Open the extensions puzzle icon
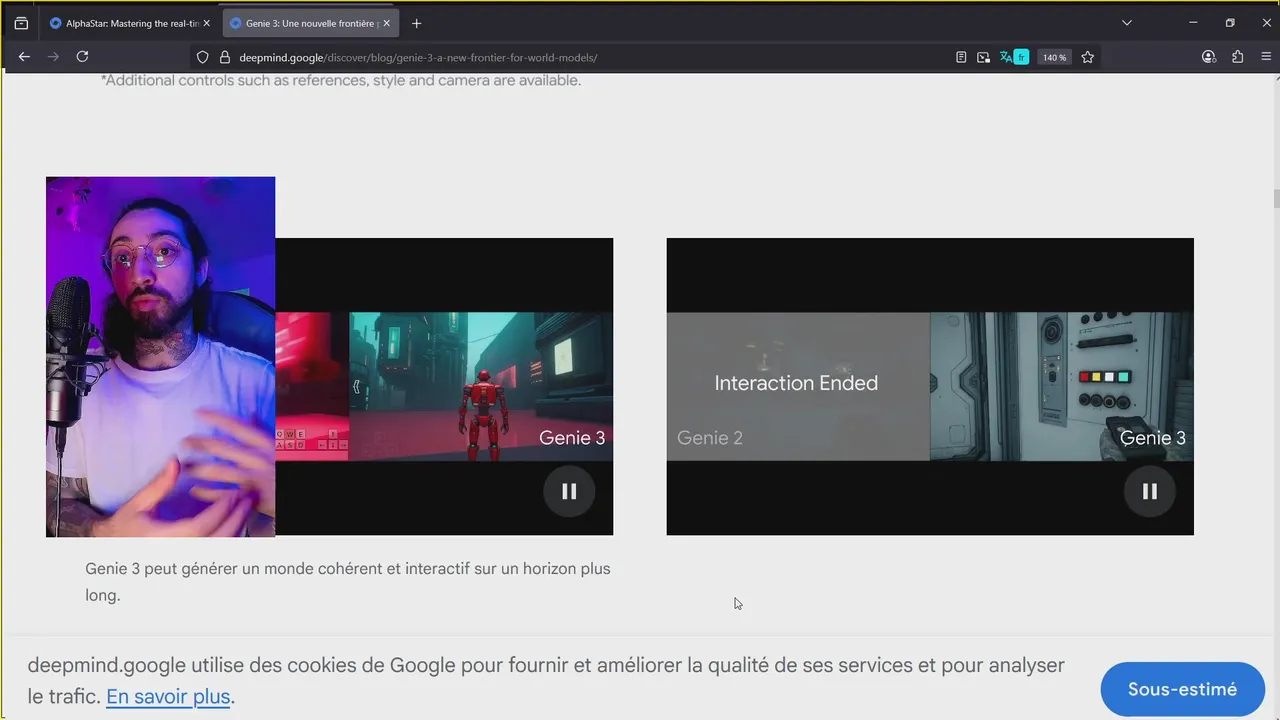Viewport: 1280px width, 720px height. (1237, 57)
